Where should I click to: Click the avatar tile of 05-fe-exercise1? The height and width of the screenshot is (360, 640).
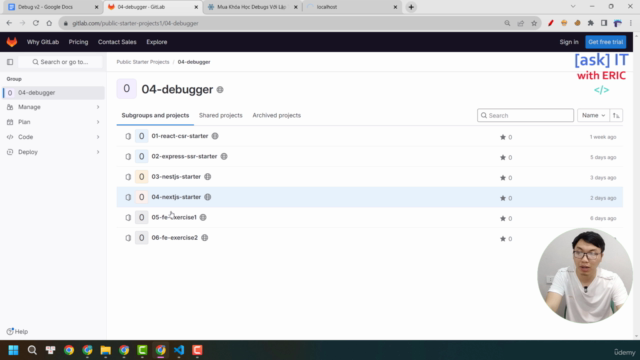(x=142, y=218)
